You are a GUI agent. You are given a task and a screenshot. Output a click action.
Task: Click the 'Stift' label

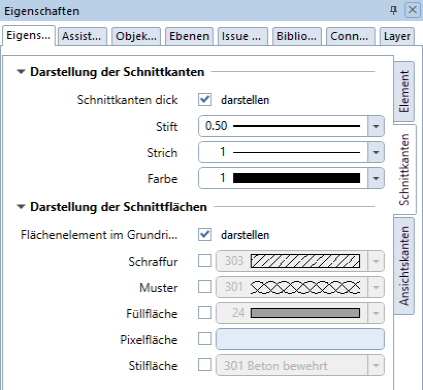[167, 127]
